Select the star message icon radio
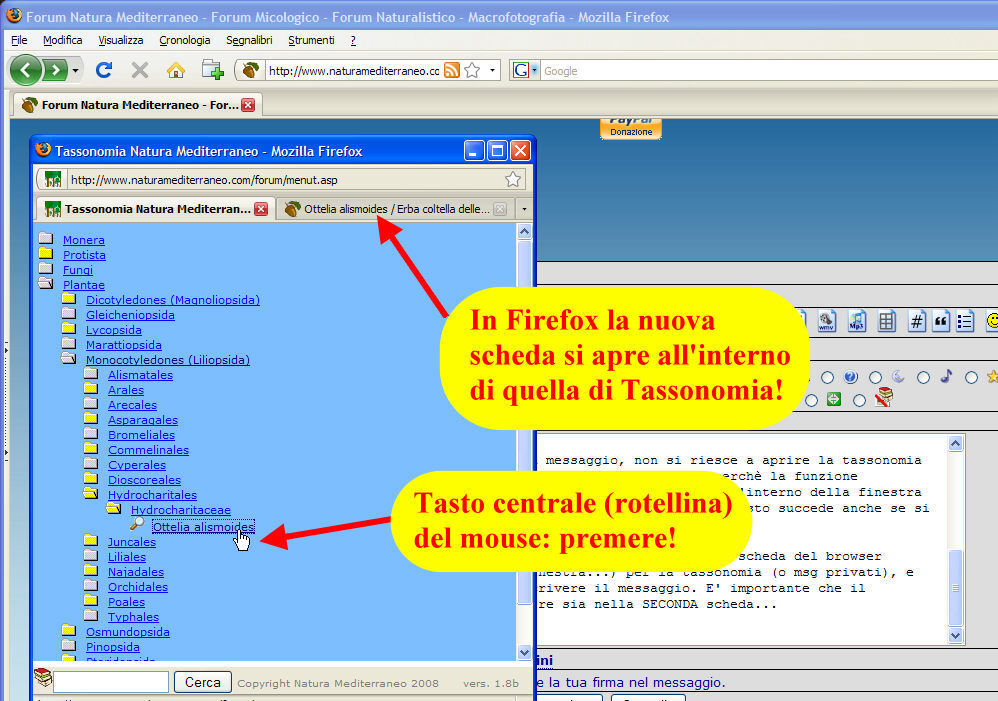Viewport: 998px width, 701px height. 971,378
